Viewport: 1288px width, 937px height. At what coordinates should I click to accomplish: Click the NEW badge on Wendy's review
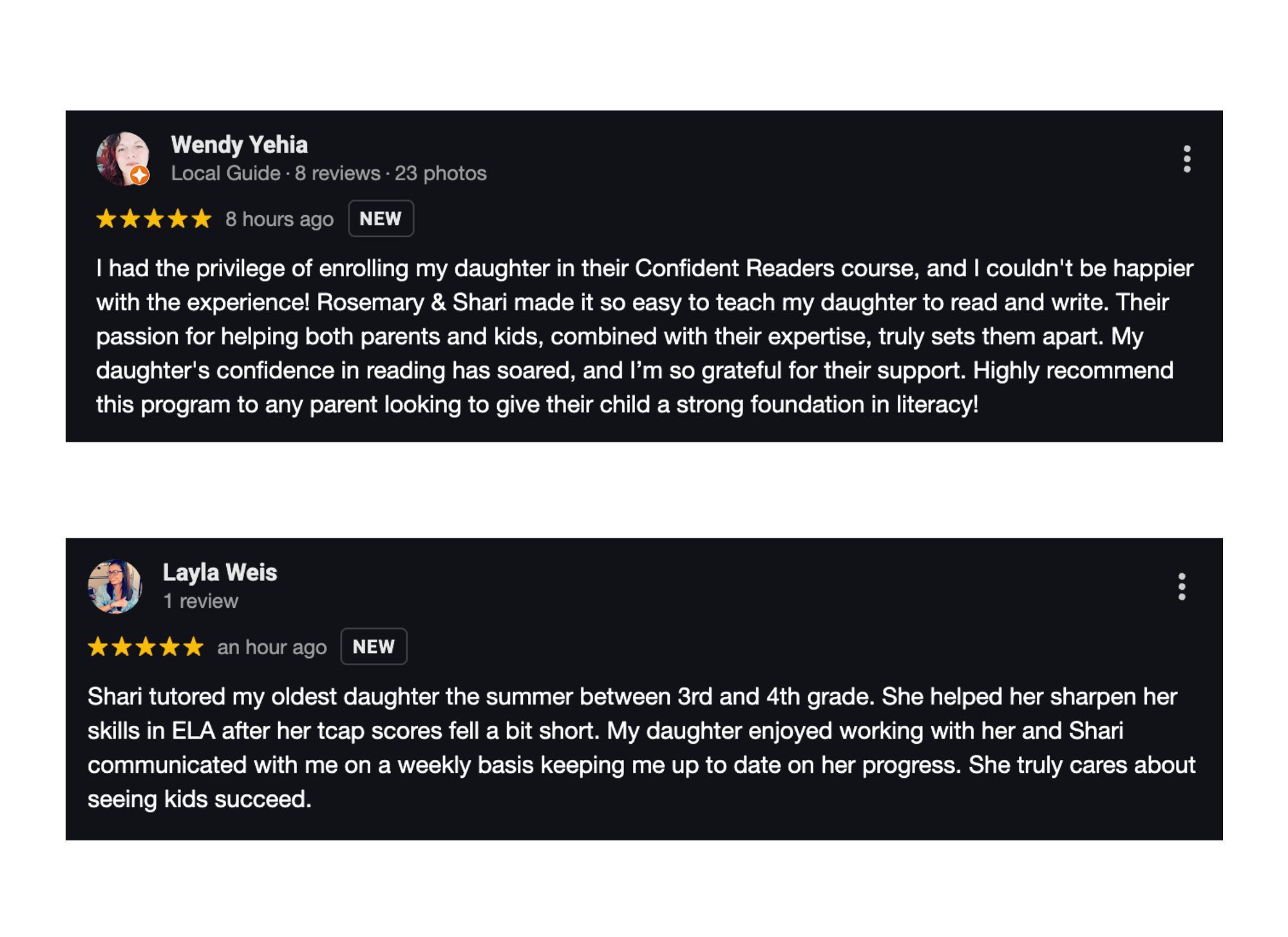(381, 219)
